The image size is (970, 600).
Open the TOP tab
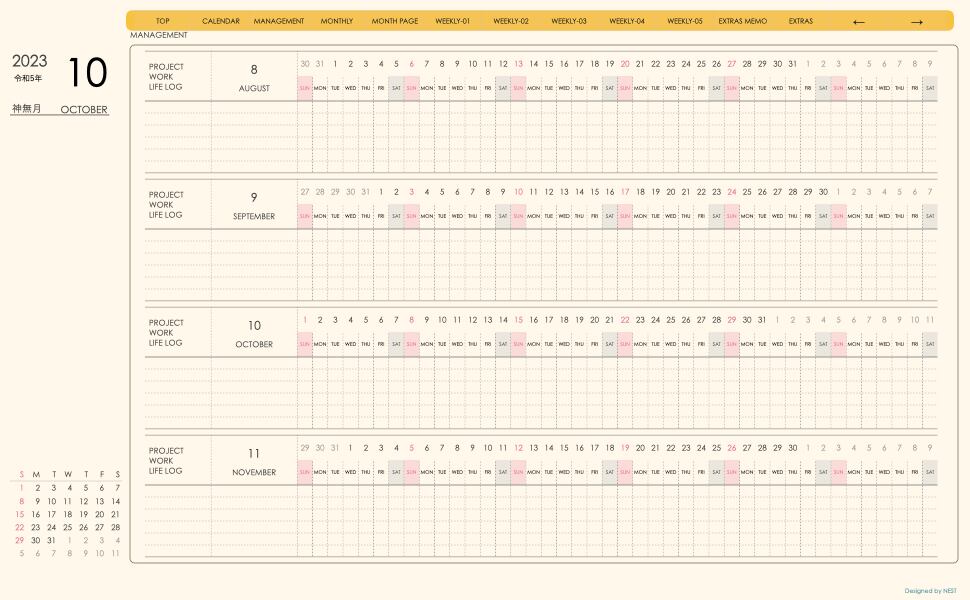163,21
